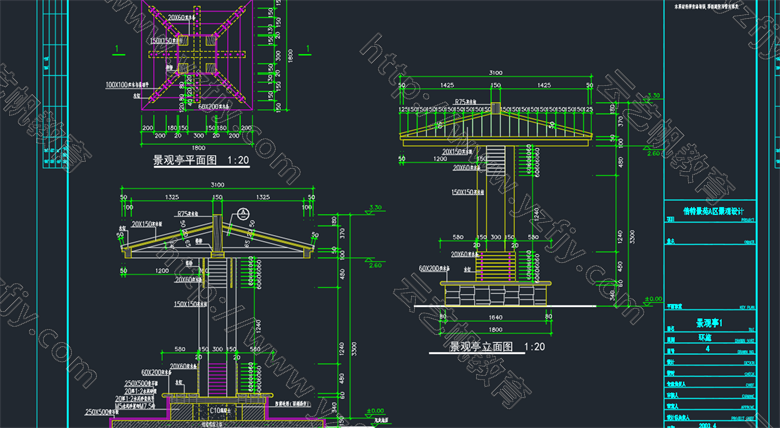Image resolution: width=780 pixels, height=428 pixels.
Task: Click the '±0.00' level marker beside elevation
Action: coord(653,299)
